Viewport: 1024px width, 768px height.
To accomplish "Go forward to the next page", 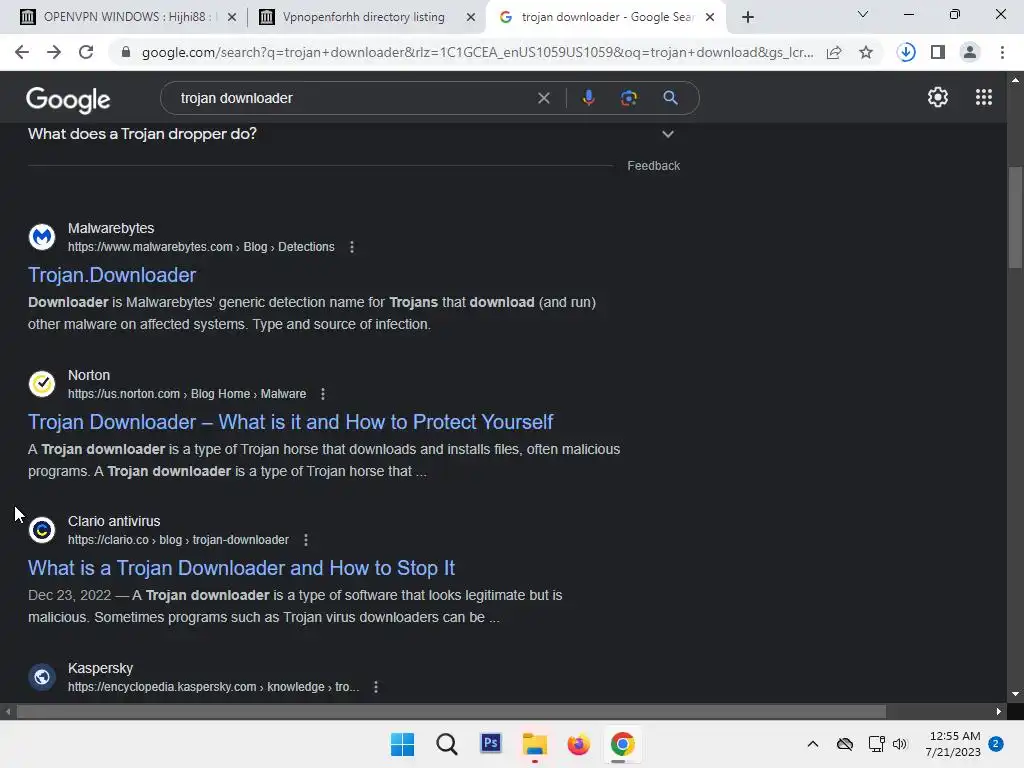I will [x=54, y=52].
